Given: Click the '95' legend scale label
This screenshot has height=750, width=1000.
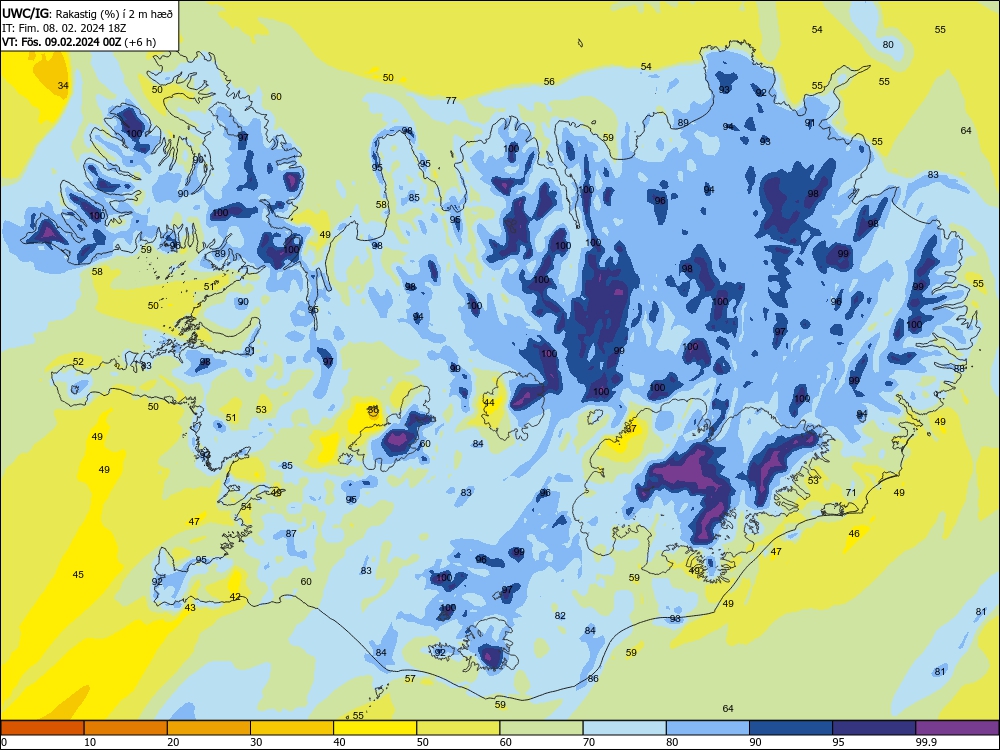Looking at the screenshot, I should coord(838,742).
